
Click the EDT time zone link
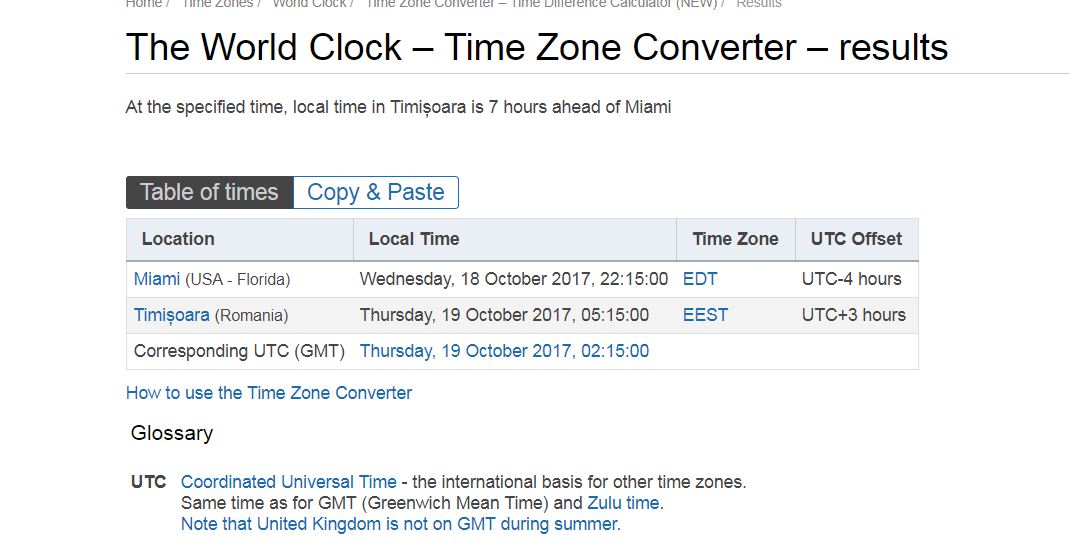pyautogui.click(x=700, y=279)
